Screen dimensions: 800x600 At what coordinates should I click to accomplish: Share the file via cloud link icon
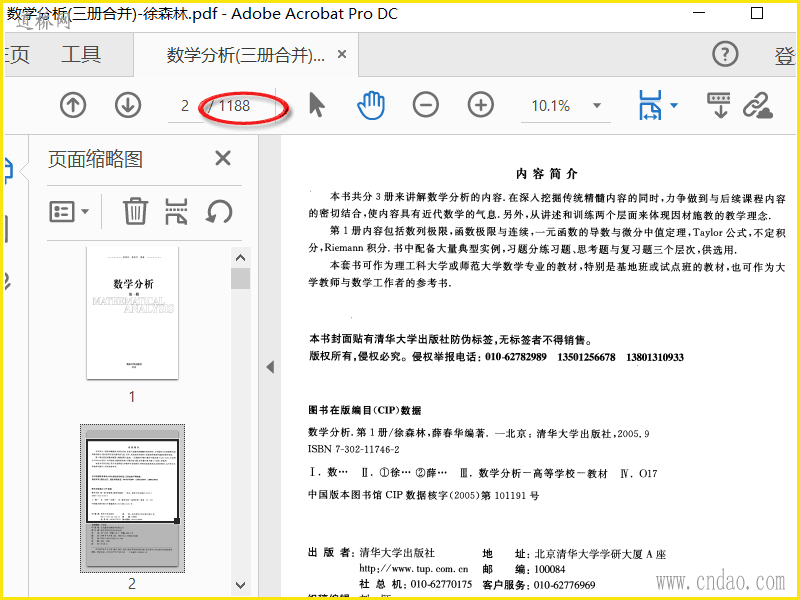pos(758,105)
